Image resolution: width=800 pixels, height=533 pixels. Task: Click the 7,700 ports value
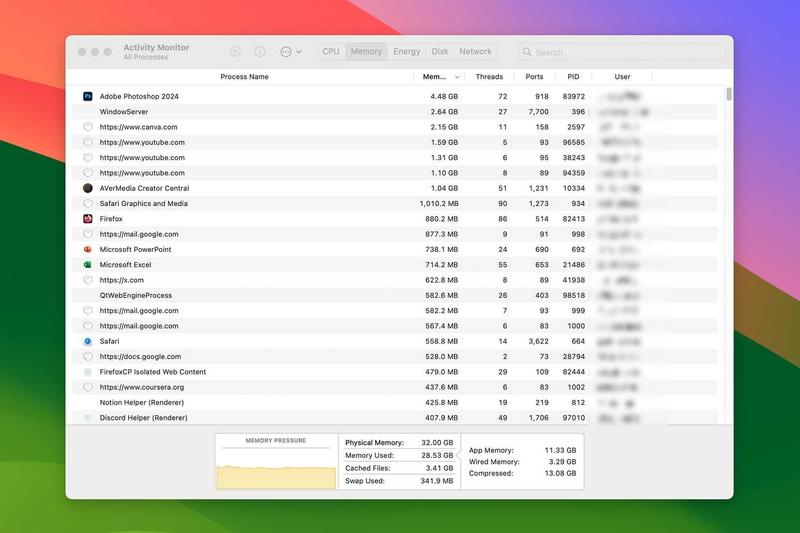pyautogui.click(x=538, y=112)
